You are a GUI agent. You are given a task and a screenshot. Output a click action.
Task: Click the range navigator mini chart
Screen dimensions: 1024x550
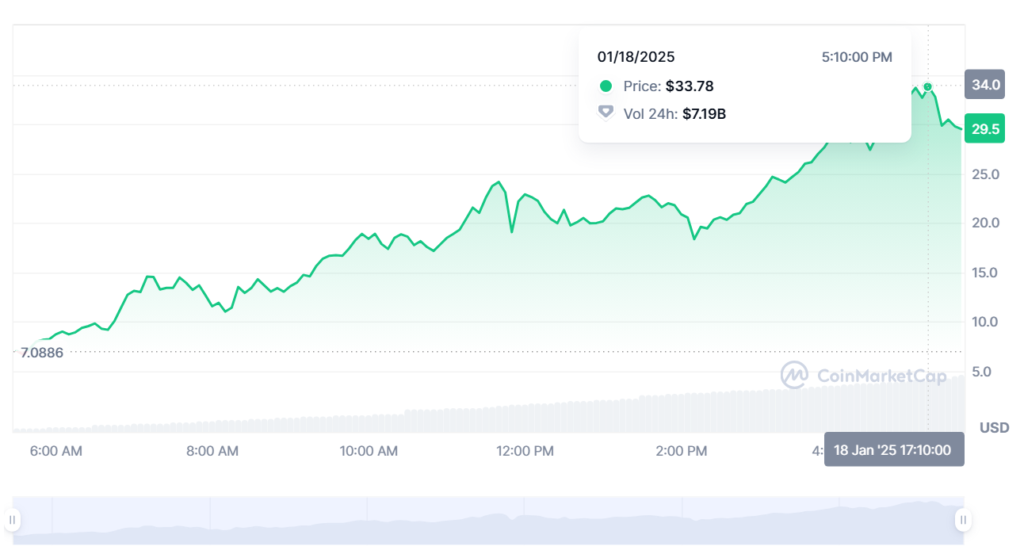coord(488,521)
